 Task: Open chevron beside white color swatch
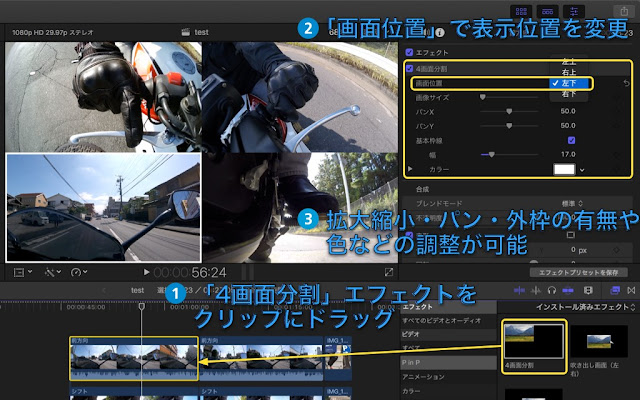(x=582, y=170)
